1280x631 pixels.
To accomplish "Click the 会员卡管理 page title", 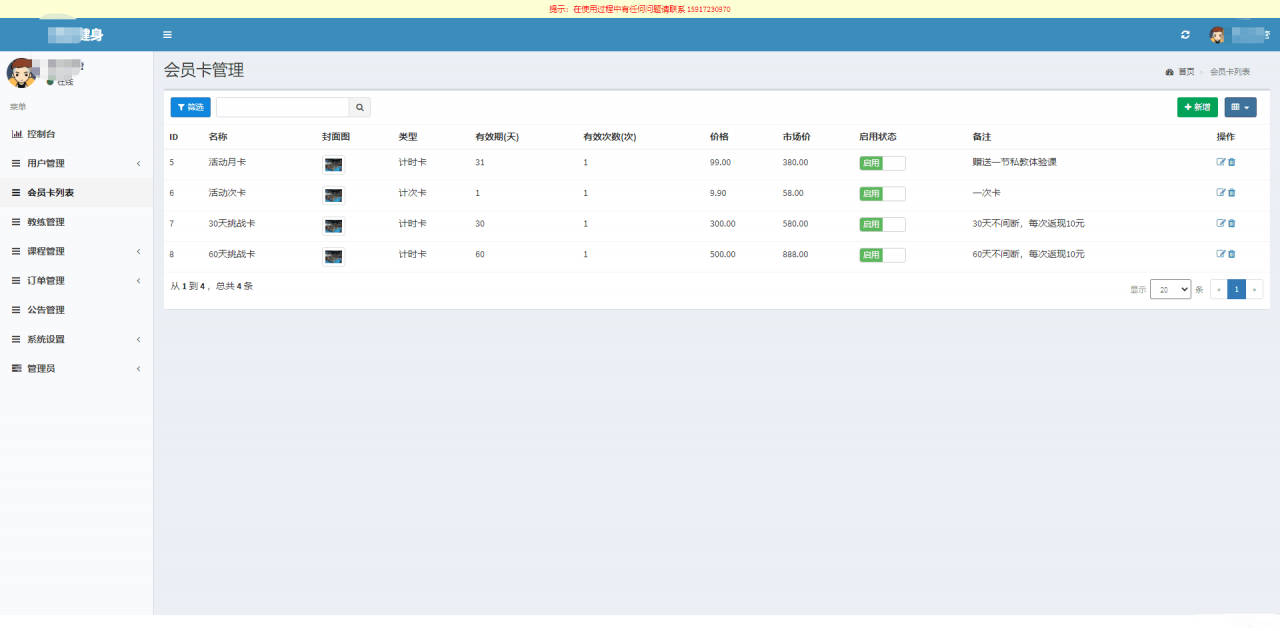I will click(204, 70).
